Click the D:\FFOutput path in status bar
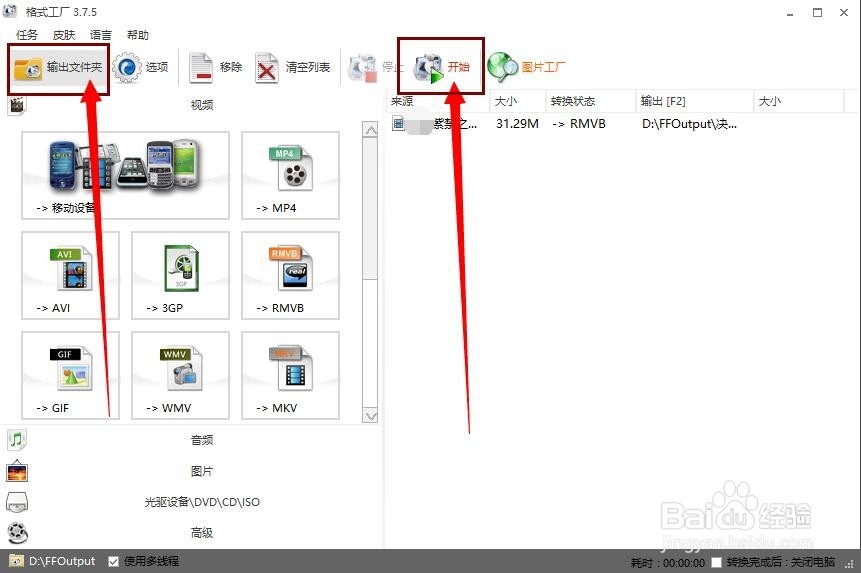 tap(62, 561)
